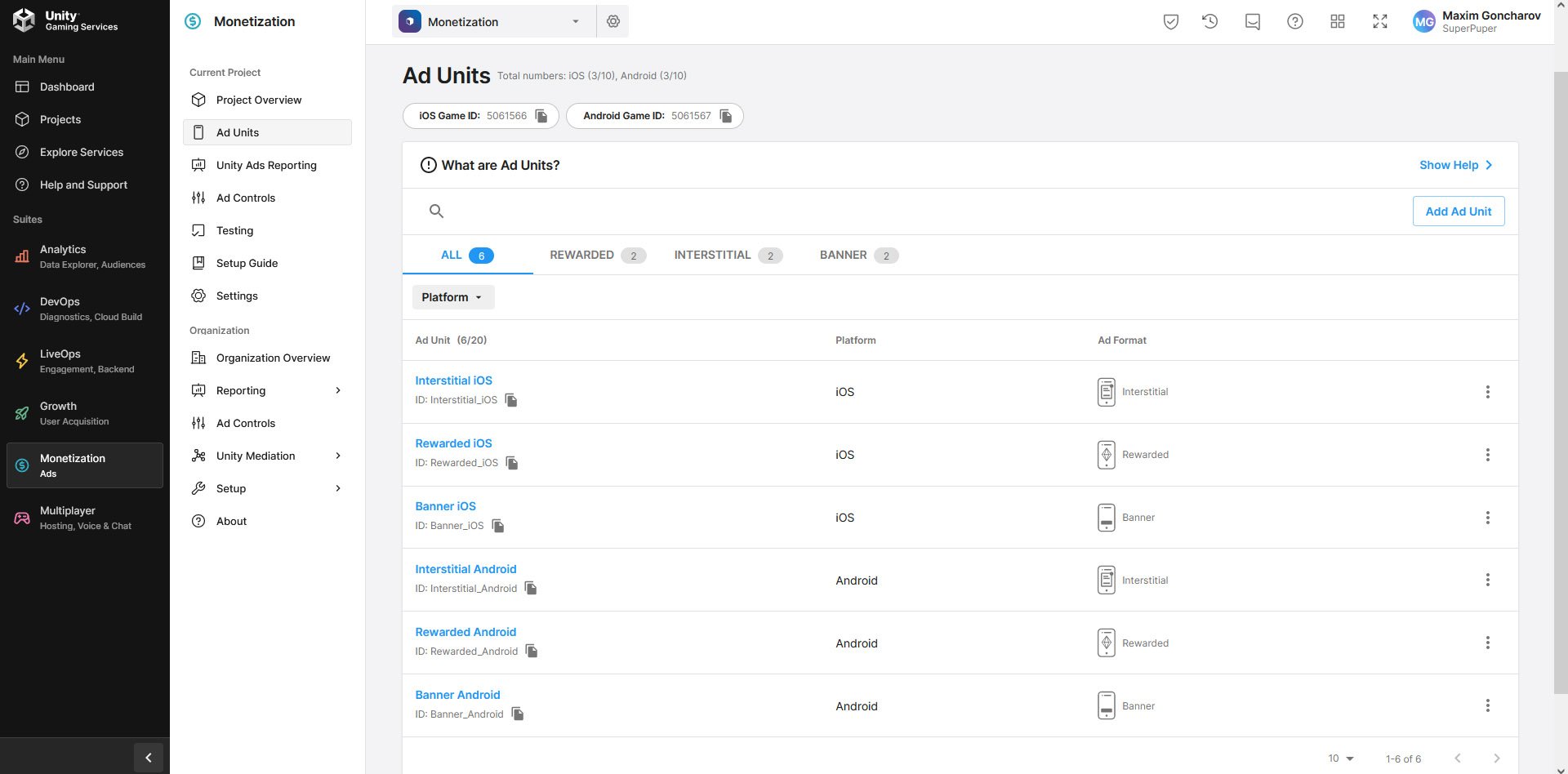Open the help question mark icon
The width and height of the screenshot is (1568, 774).
pyautogui.click(x=1294, y=21)
